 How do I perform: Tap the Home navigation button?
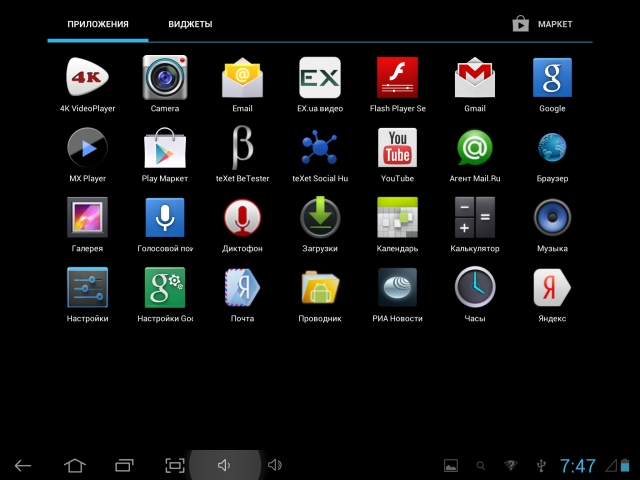pos(75,465)
